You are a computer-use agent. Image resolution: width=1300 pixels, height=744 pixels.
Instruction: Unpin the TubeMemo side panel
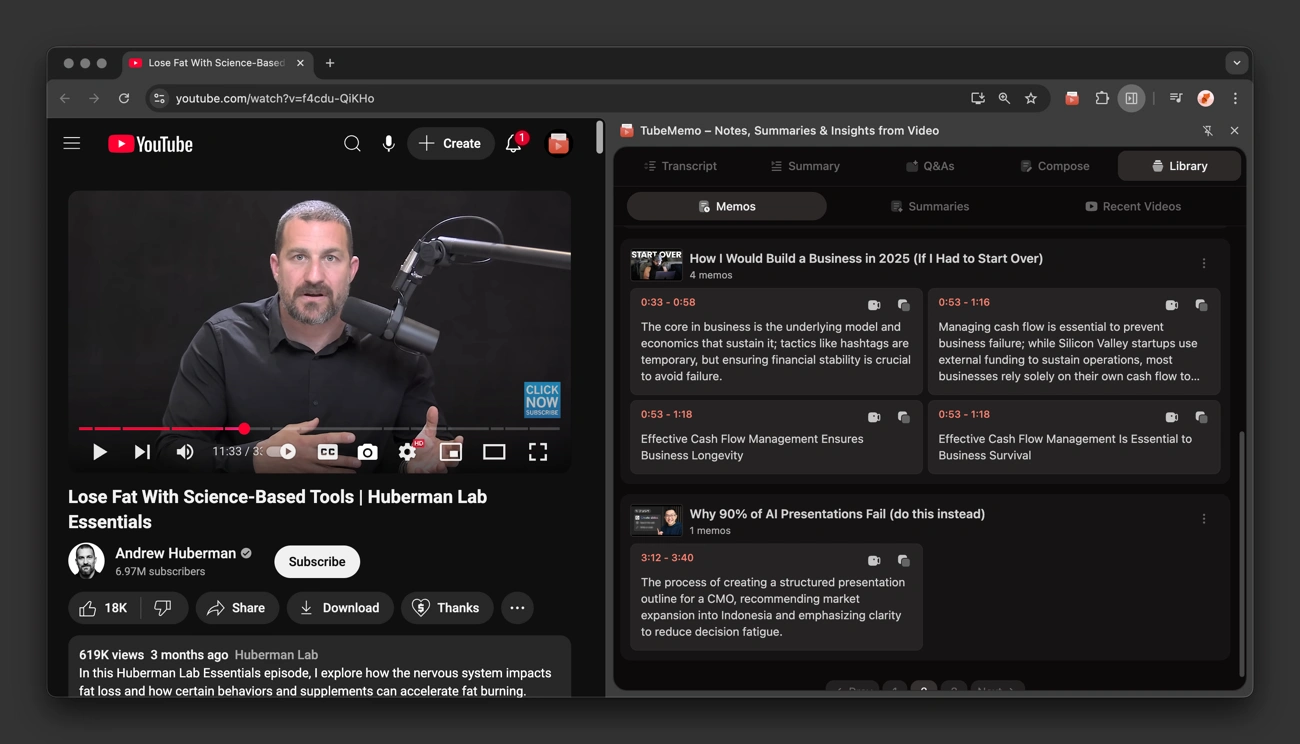point(1208,131)
